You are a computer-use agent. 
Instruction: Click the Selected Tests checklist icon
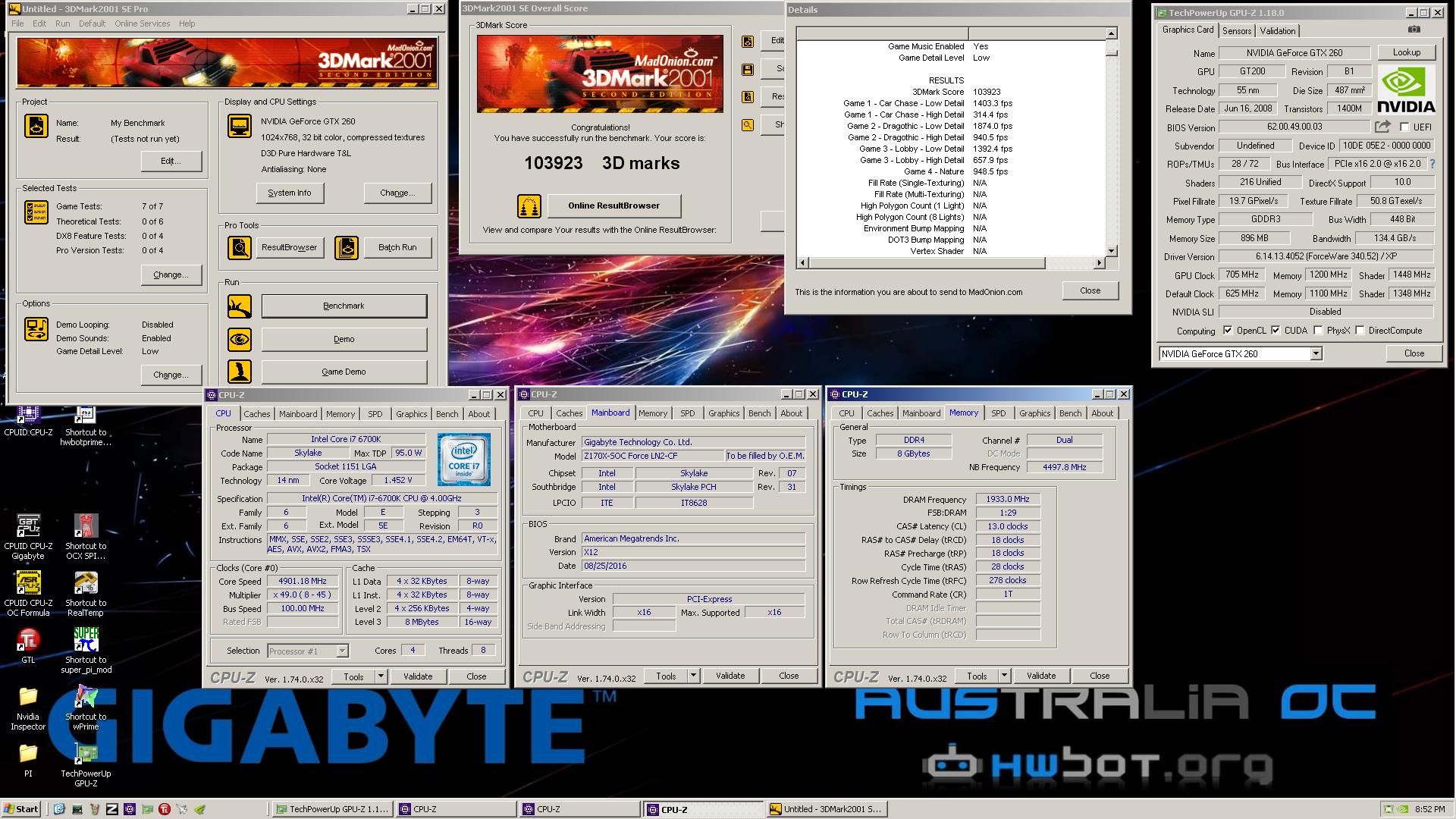pyautogui.click(x=36, y=212)
